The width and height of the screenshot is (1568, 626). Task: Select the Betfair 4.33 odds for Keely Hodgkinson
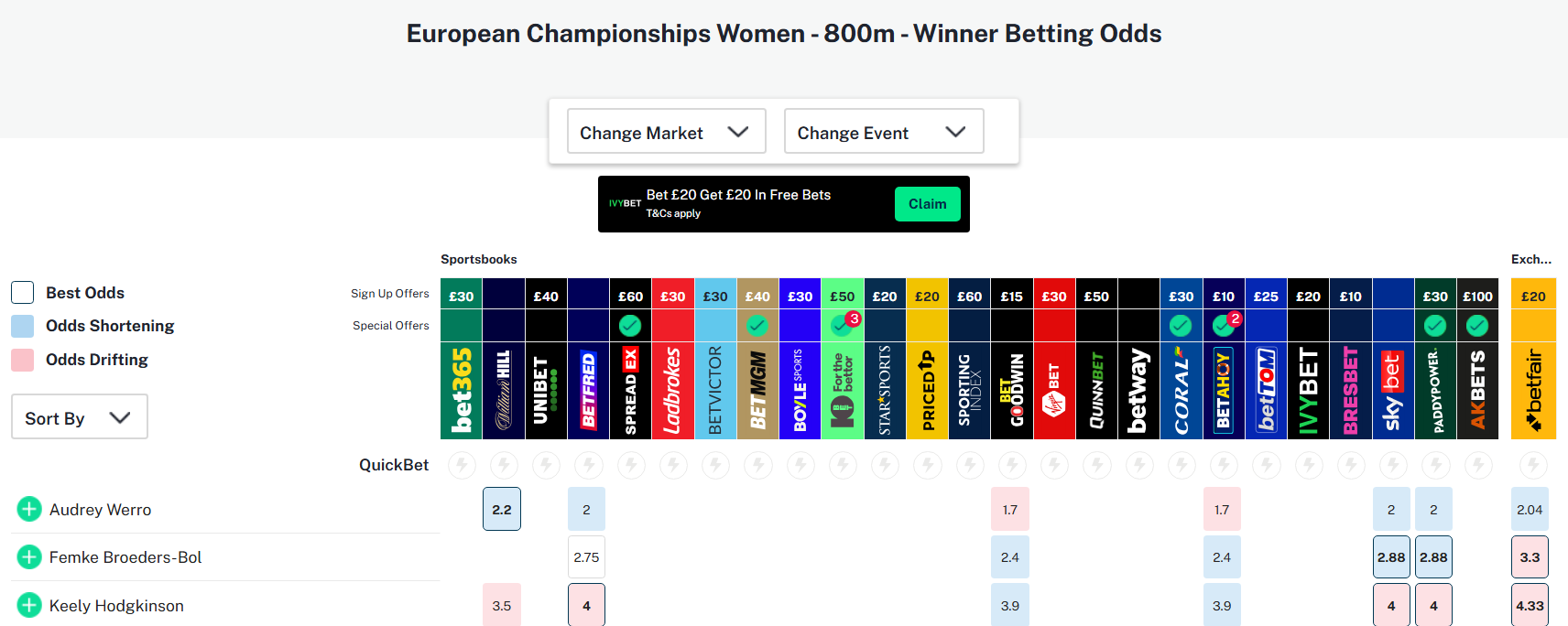(x=1530, y=605)
